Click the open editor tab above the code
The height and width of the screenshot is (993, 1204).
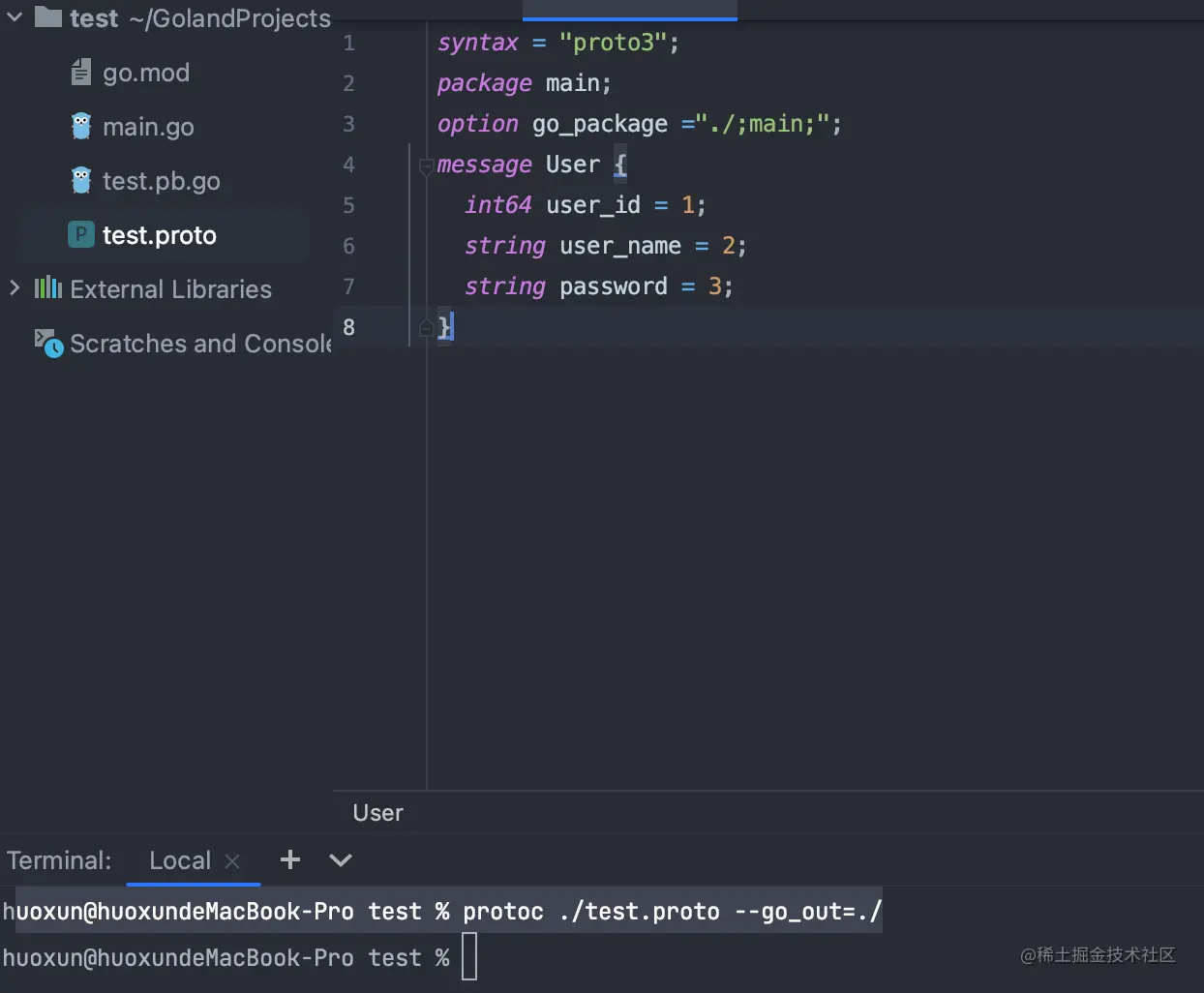[x=630, y=10]
